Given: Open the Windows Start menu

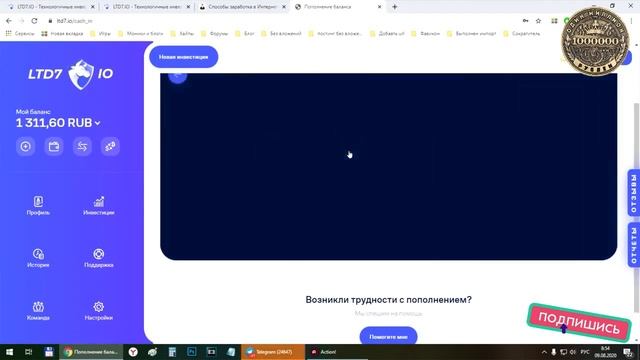Looking at the screenshot, I should tap(9, 352).
